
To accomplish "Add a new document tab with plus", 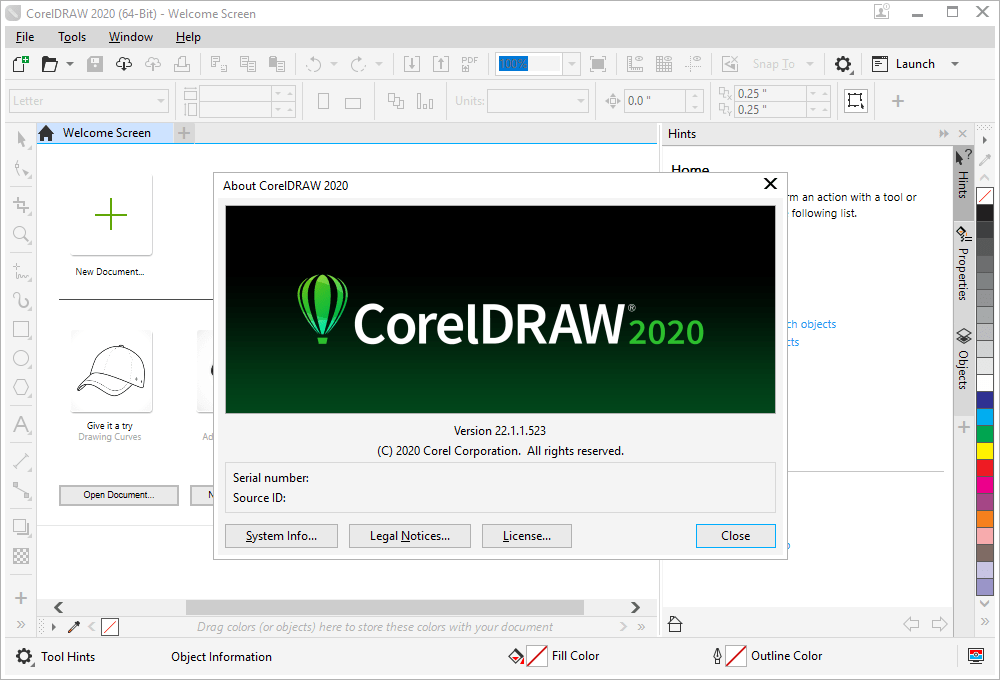I will [x=184, y=133].
